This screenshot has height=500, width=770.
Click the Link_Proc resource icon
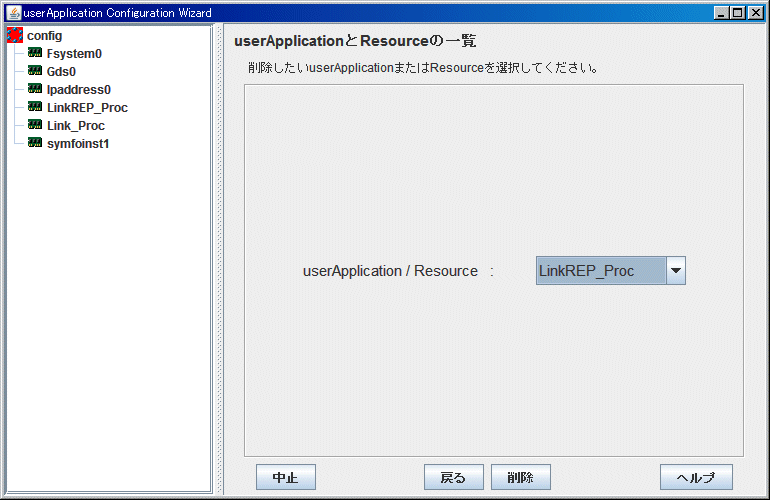point(35,125)
